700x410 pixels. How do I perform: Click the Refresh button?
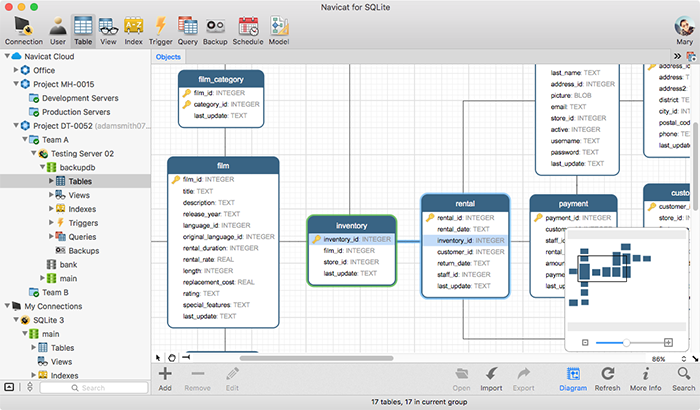tap(608, 379)
